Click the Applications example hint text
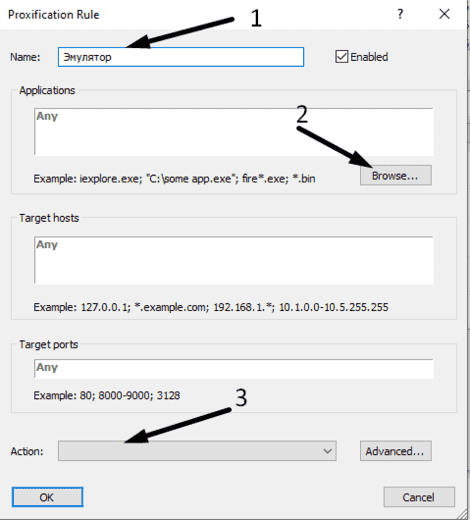The width and height of the screenshot is (470, 520). (x=174, y=179)
